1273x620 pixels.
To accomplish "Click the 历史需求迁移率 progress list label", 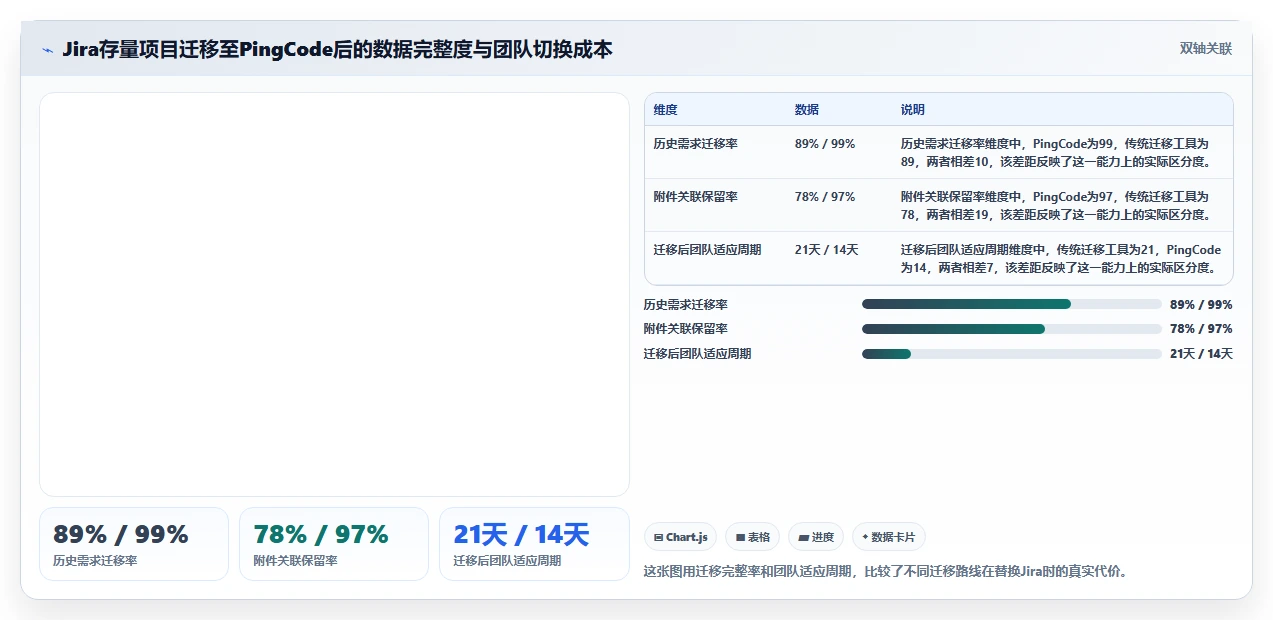I will pos(686,304).
